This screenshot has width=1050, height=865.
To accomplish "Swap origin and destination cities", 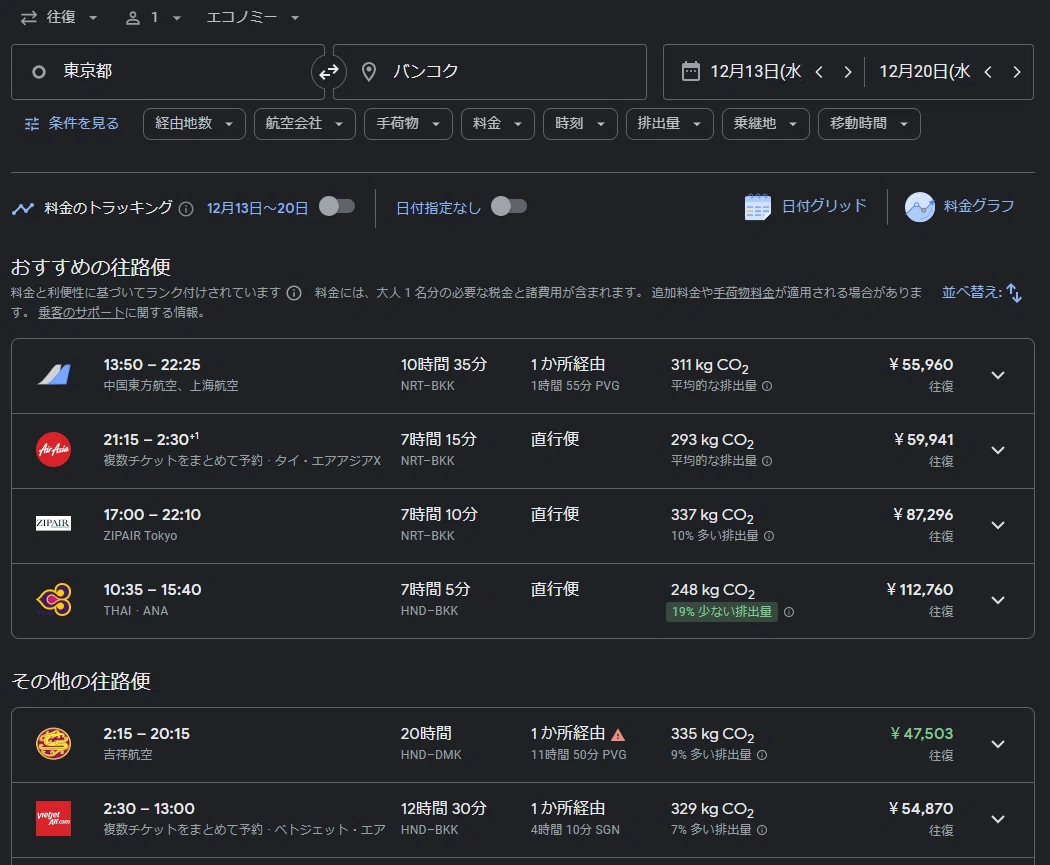I will click(x=329, y=72).
